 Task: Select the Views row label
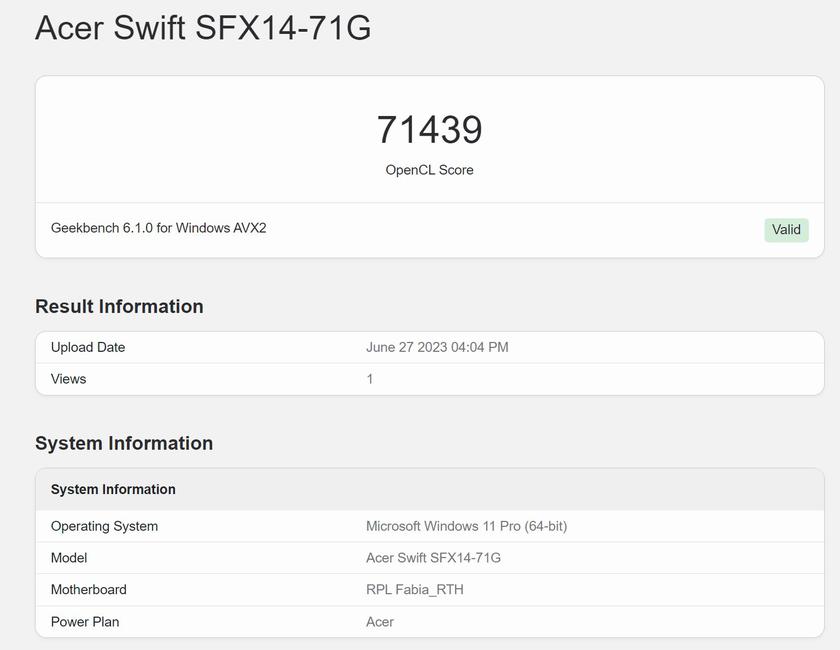tap(69, 379)
